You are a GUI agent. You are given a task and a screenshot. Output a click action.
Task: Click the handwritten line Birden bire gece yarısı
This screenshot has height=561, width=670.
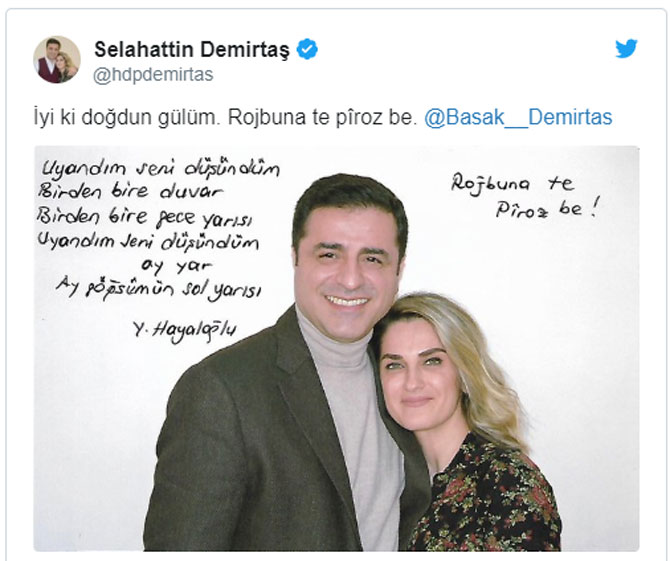click(x=144, y=217)
